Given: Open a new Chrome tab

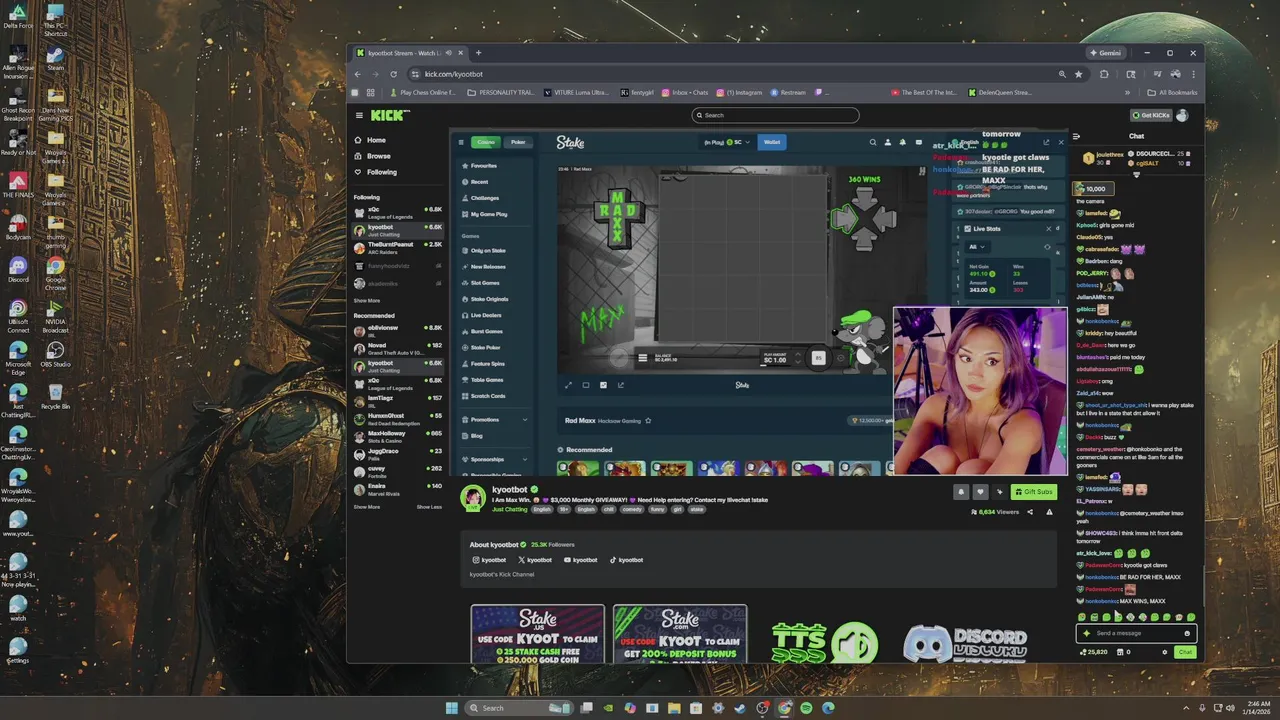Looking at the screenshot, I should pos(478,53).
